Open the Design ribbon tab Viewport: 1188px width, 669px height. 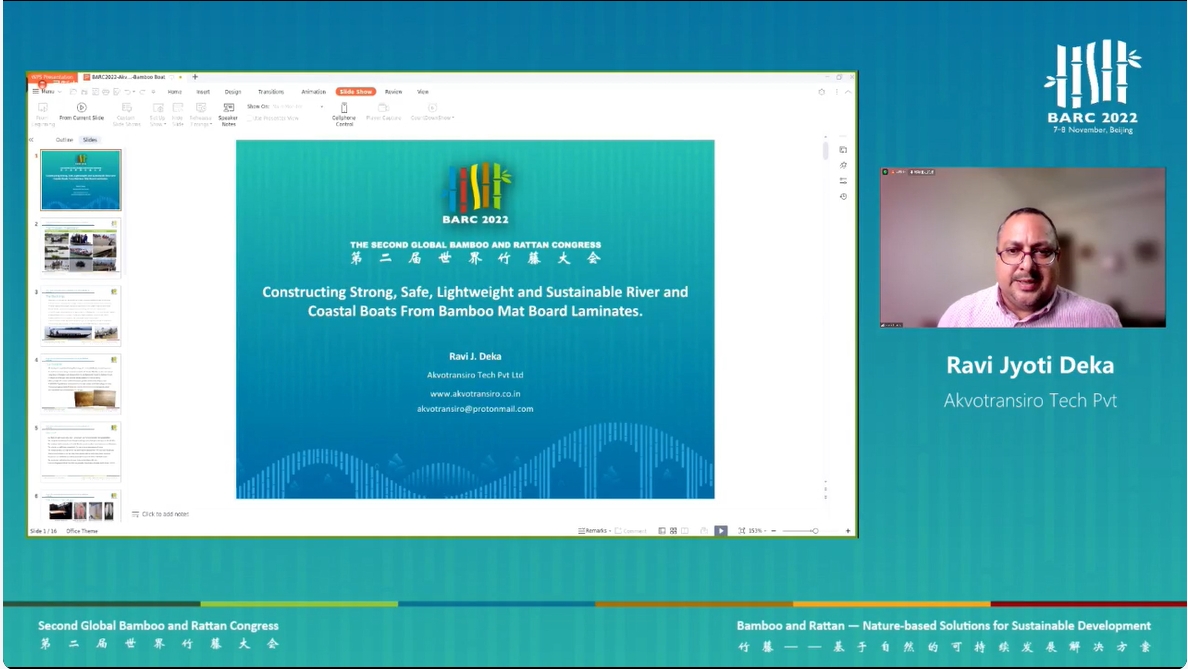point(233,92)
